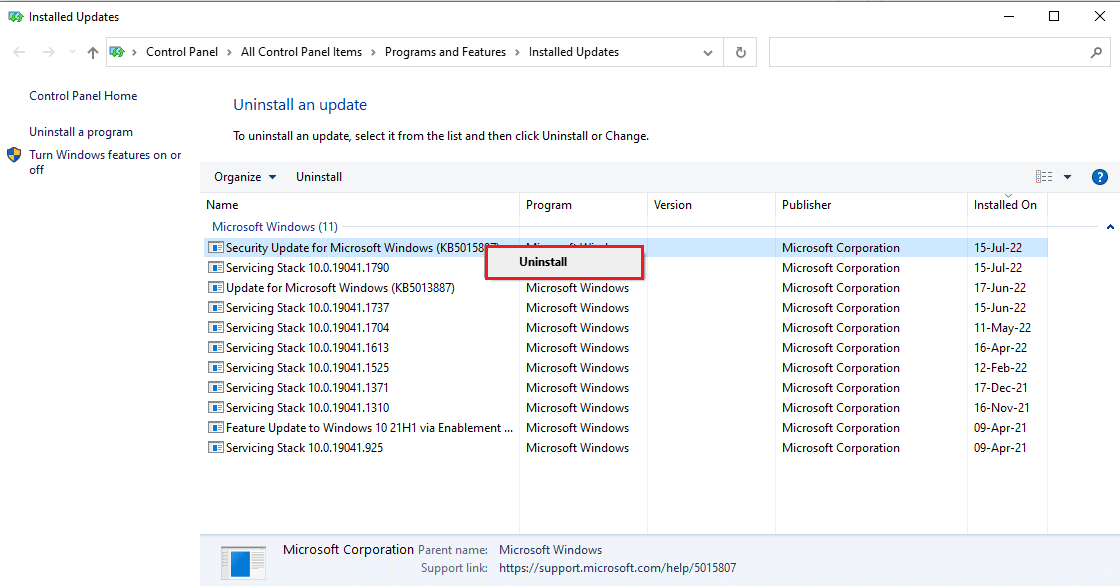Sort by the Version column header
Image resolution: width=1120 pixels, height=586 pixels.
pyautogui.click(x=711, y=205)
